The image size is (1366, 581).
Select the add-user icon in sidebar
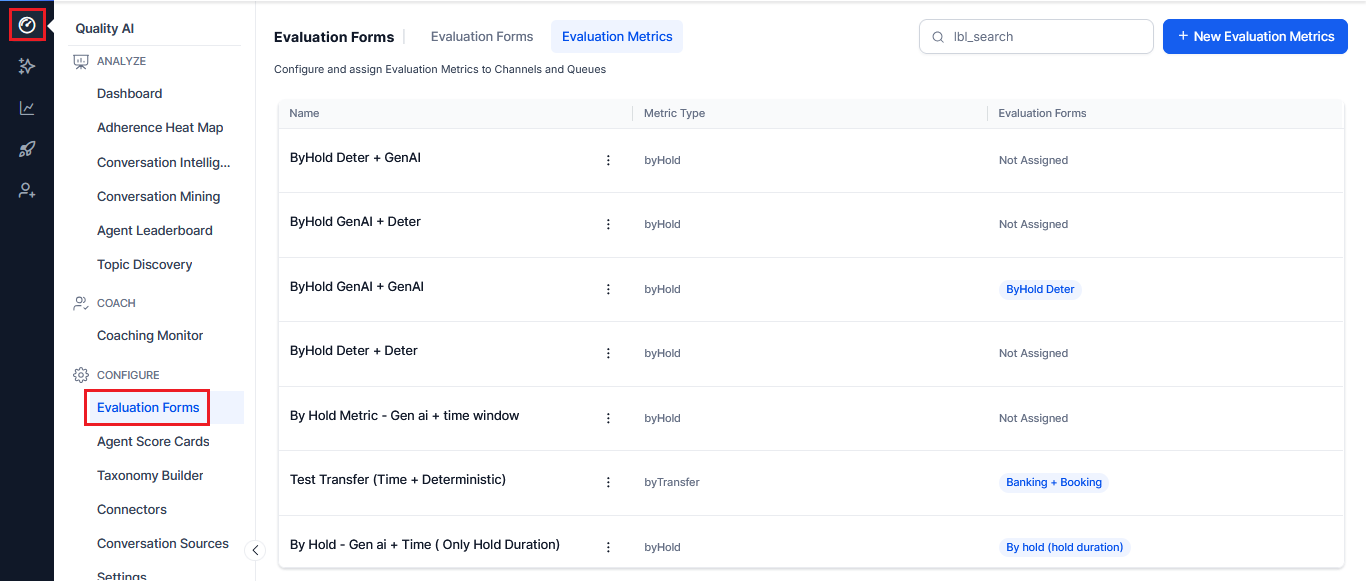pos(26,189)
